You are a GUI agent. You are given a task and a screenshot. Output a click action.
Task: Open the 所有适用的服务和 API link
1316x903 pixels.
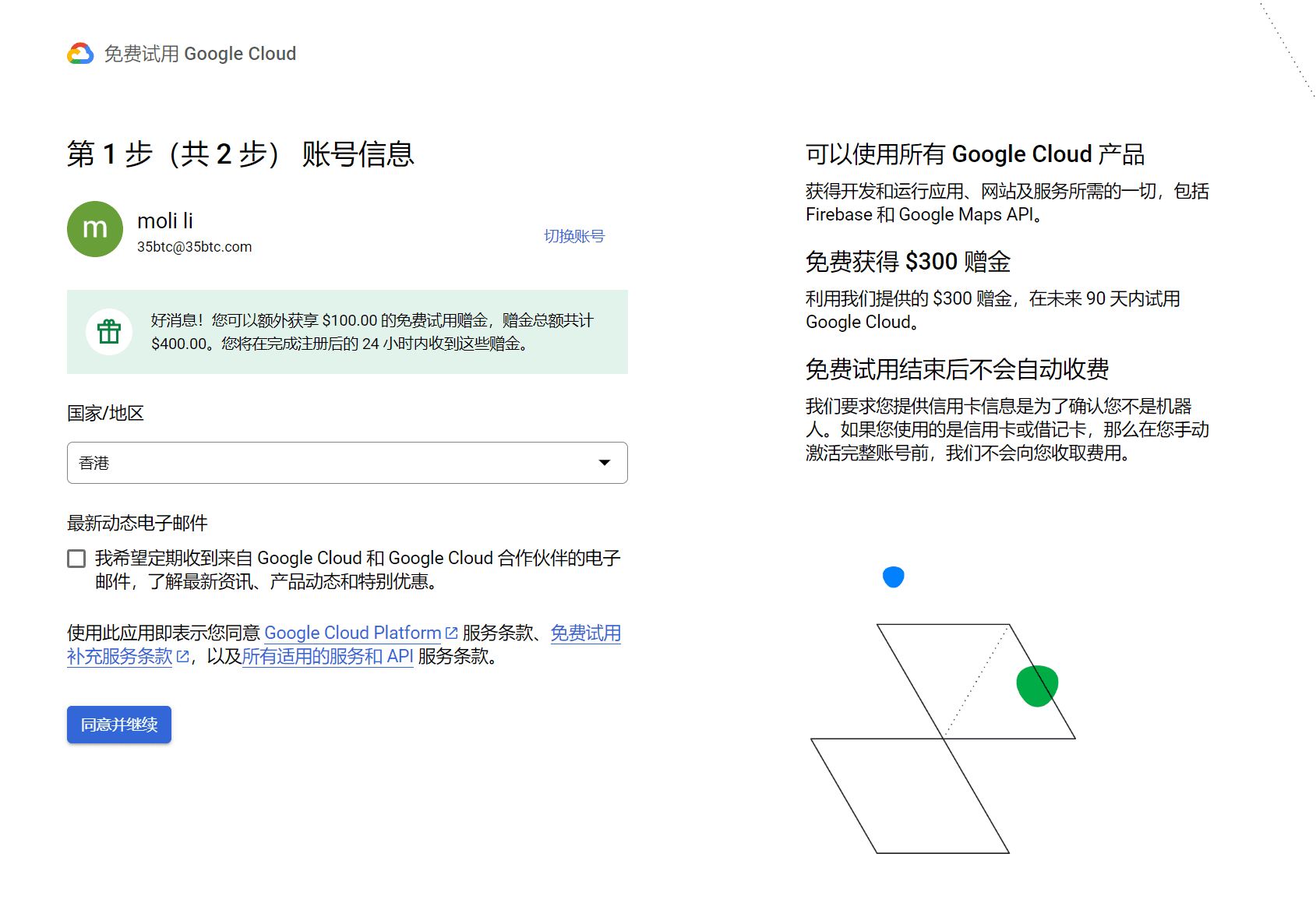click(x=327, y=657)
